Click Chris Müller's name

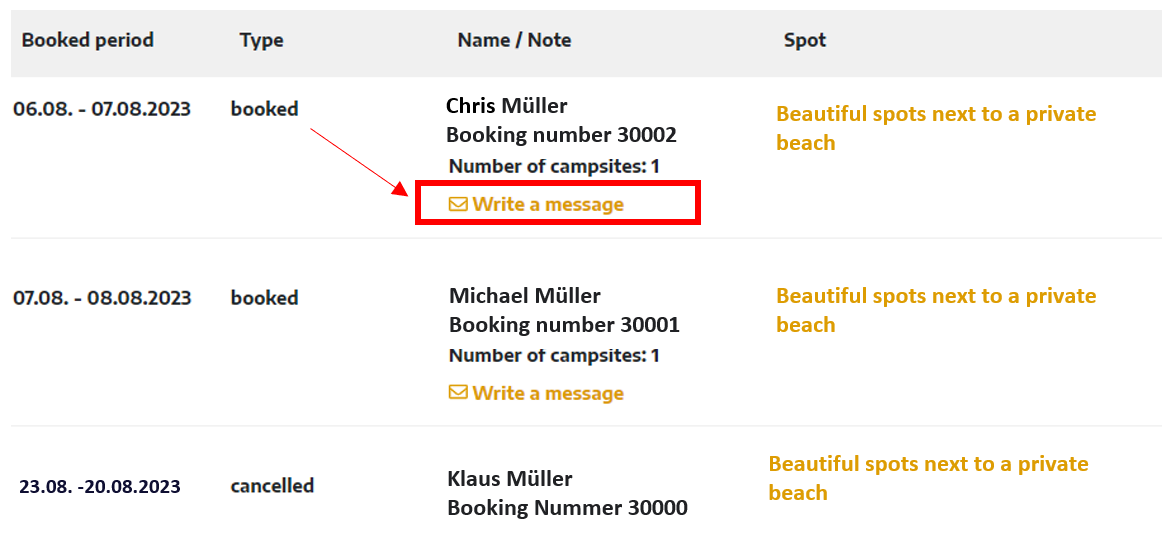point(507,106)
